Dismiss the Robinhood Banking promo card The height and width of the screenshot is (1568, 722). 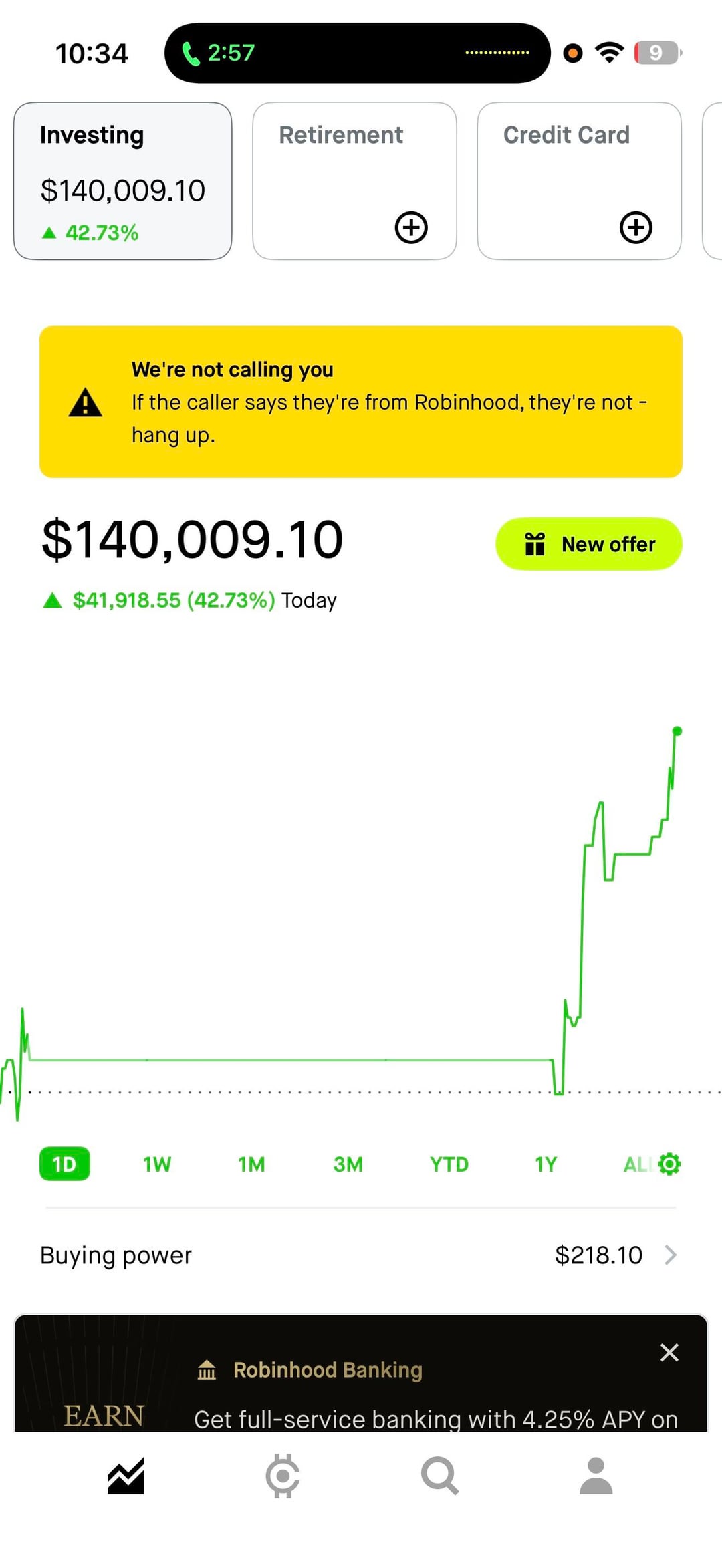(x=669, y=1352)
